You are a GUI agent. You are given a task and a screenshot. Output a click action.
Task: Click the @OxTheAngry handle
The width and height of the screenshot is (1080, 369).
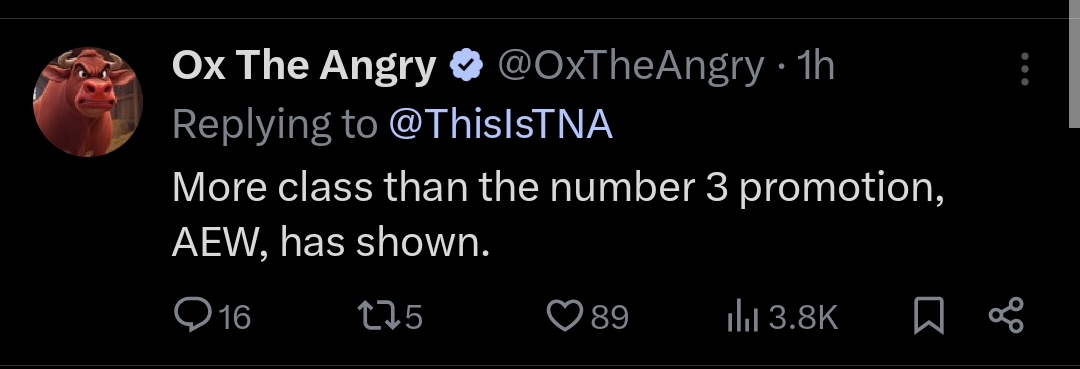coord(630,67)
